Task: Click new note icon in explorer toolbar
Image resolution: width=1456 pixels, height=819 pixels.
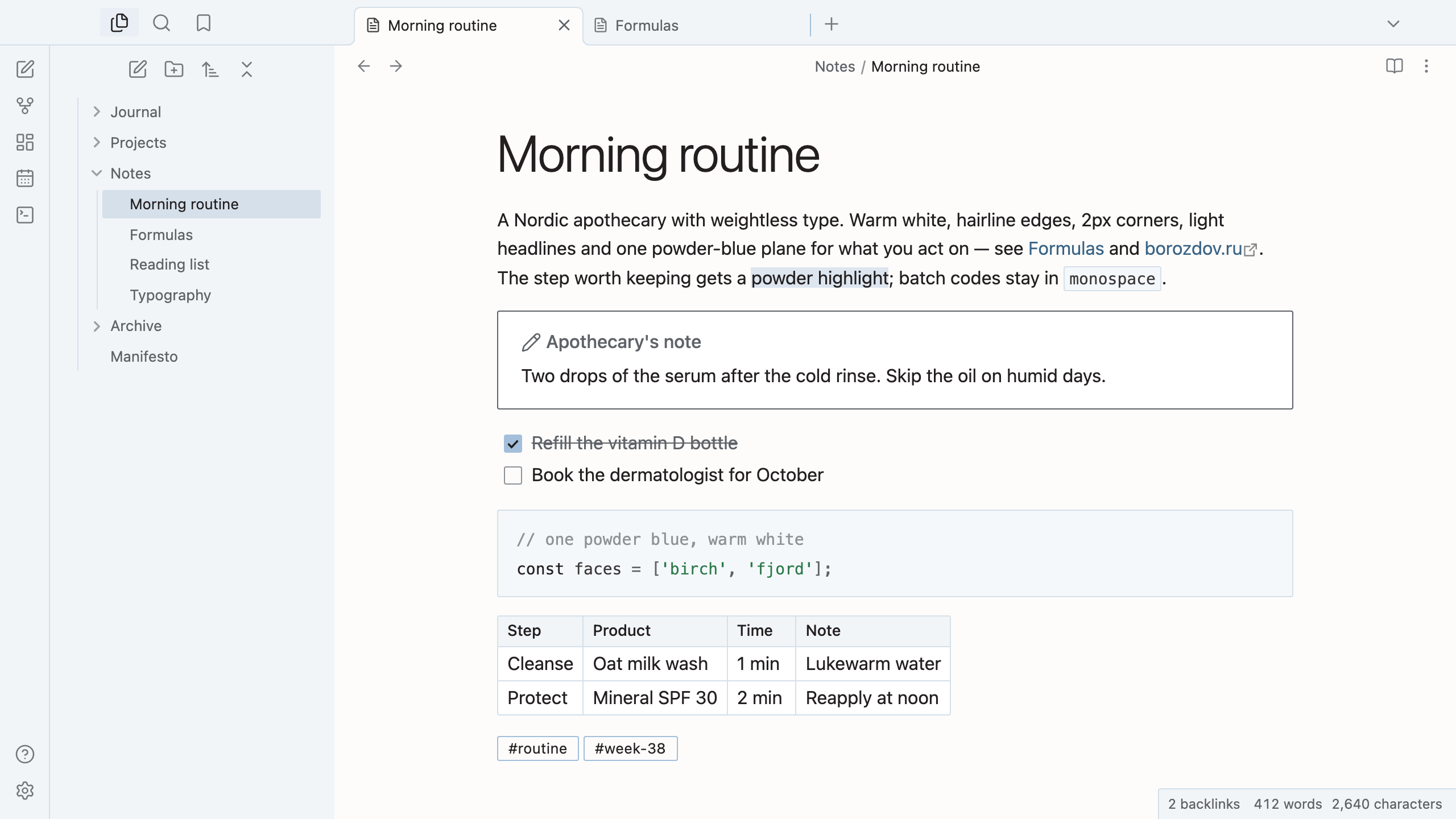Action: 138,69
